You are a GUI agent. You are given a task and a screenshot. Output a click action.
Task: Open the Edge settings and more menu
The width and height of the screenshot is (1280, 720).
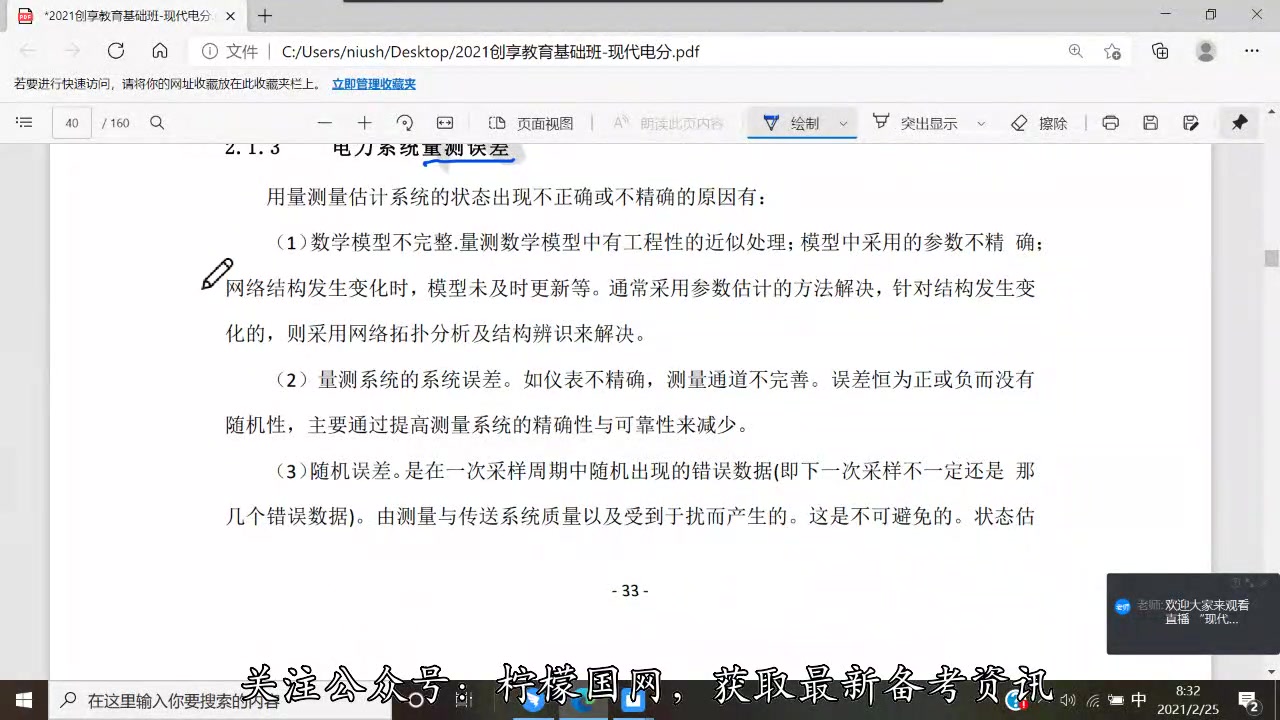(1252, 51)
